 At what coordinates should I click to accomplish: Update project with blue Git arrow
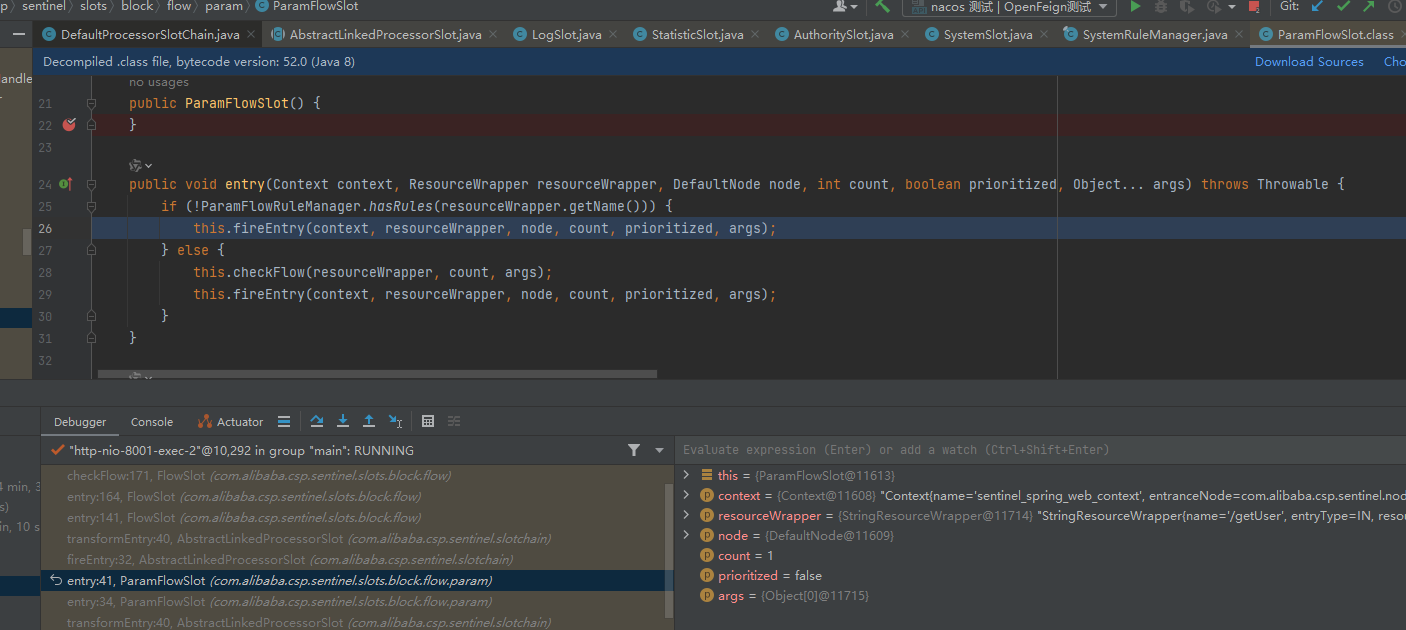1316,6
